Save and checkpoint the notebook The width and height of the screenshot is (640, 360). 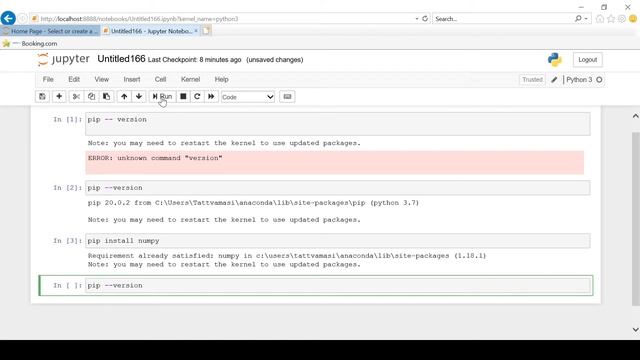pos(42,97)
